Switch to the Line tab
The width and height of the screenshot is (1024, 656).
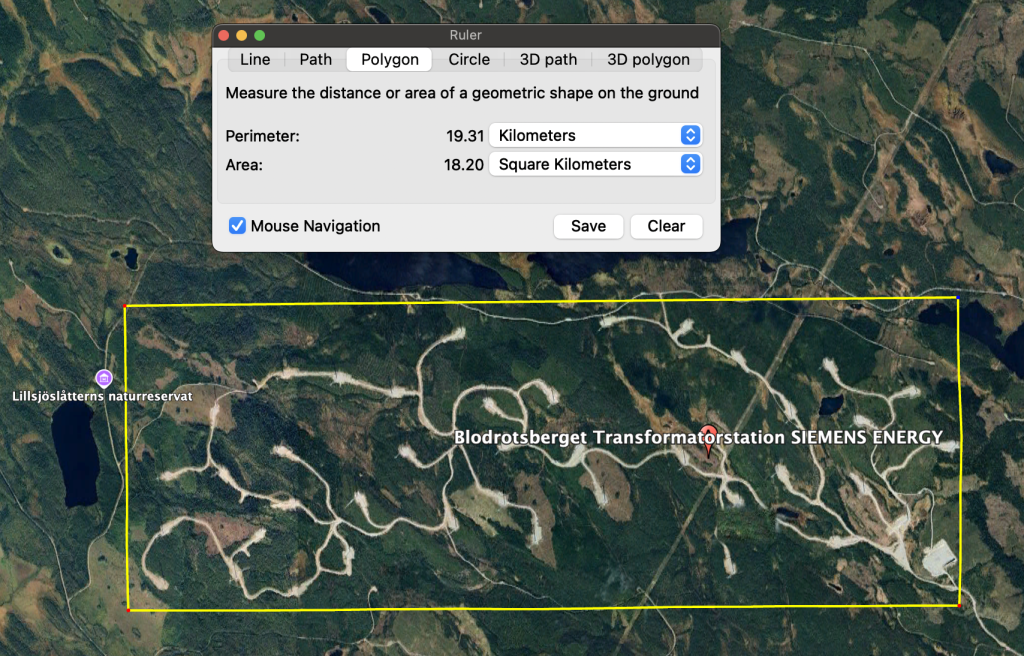tap(255, 59)
